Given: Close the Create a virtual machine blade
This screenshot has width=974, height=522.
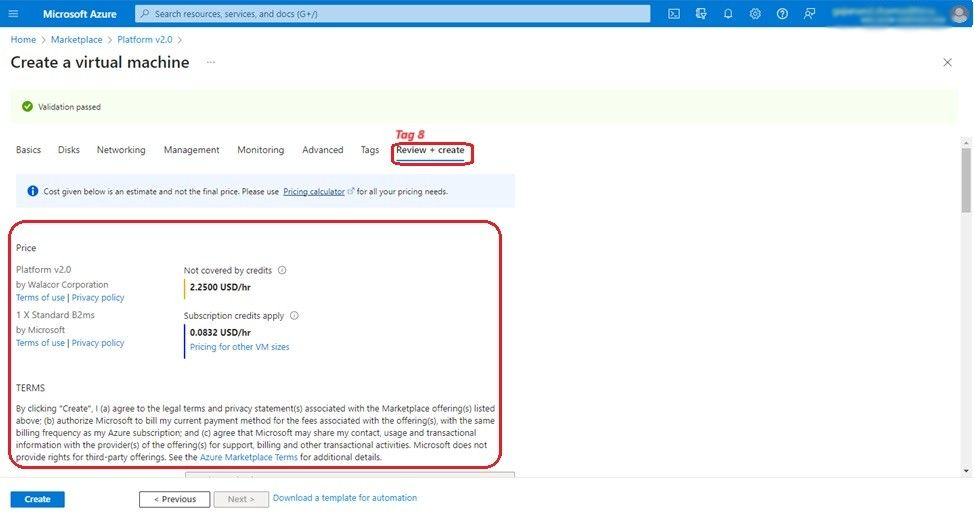Looking at the screenshot, I should [947, 62].
